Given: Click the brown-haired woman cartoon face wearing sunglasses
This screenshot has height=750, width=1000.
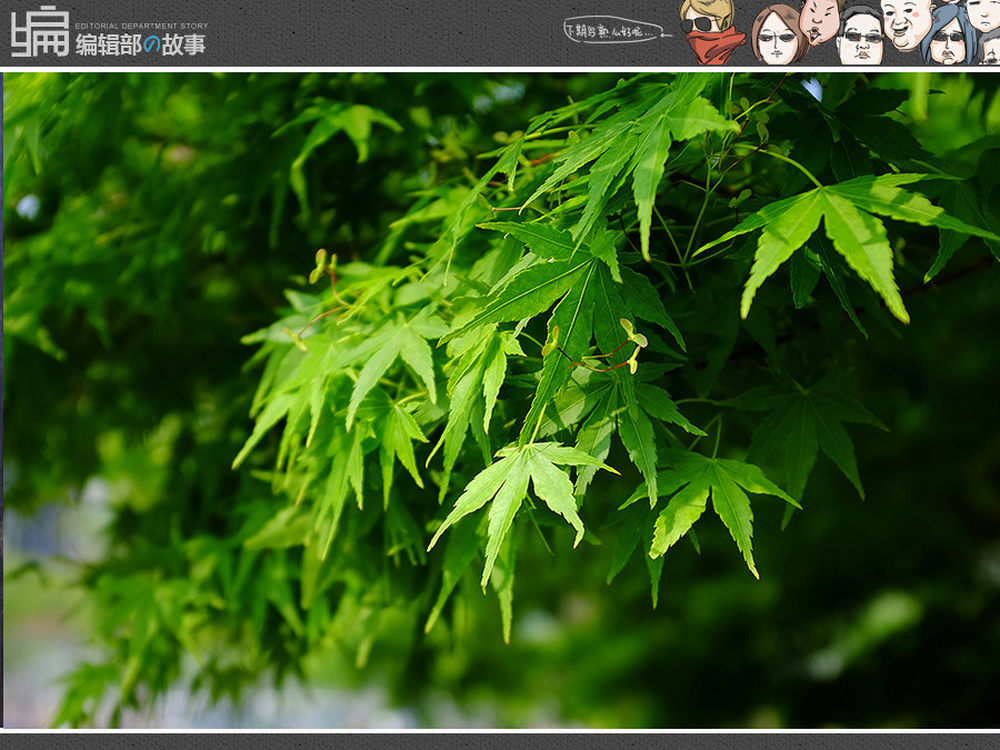Looking at the screenshot, I should click(779, 36).
